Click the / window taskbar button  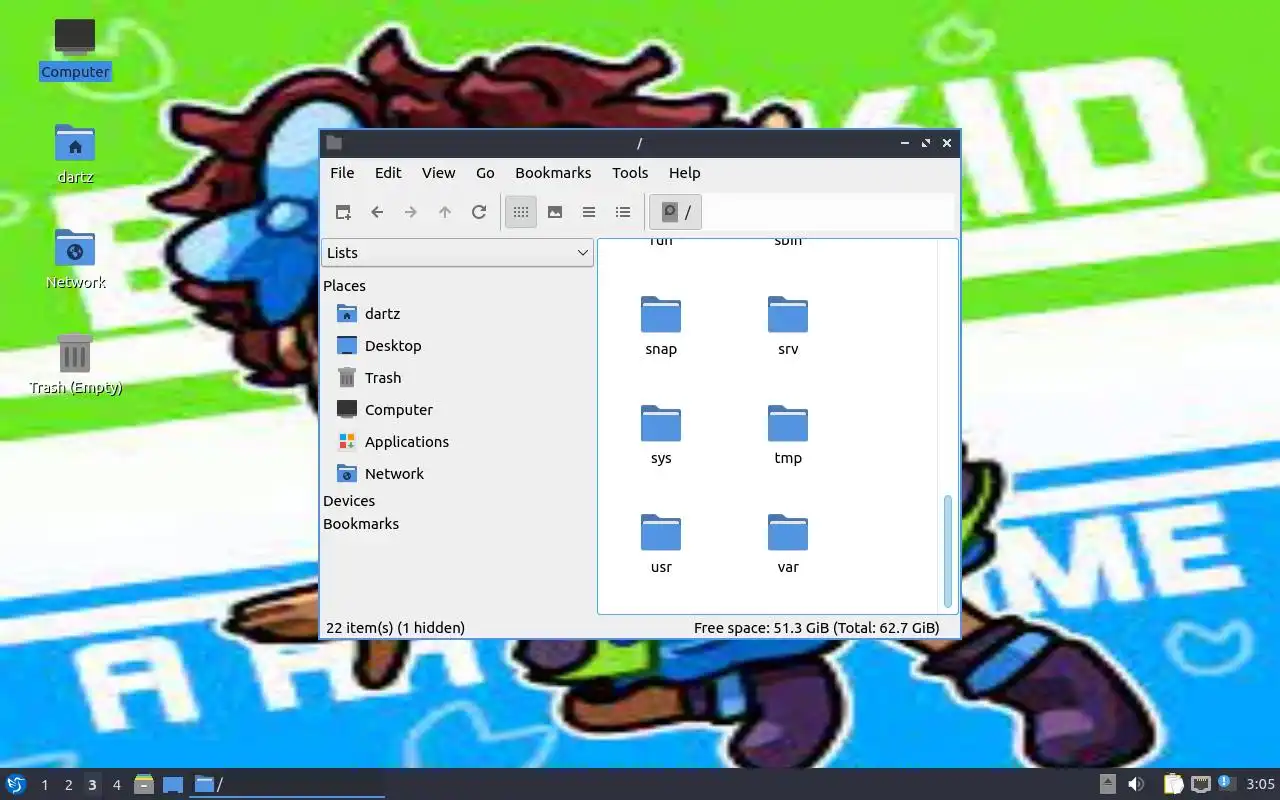288,784
